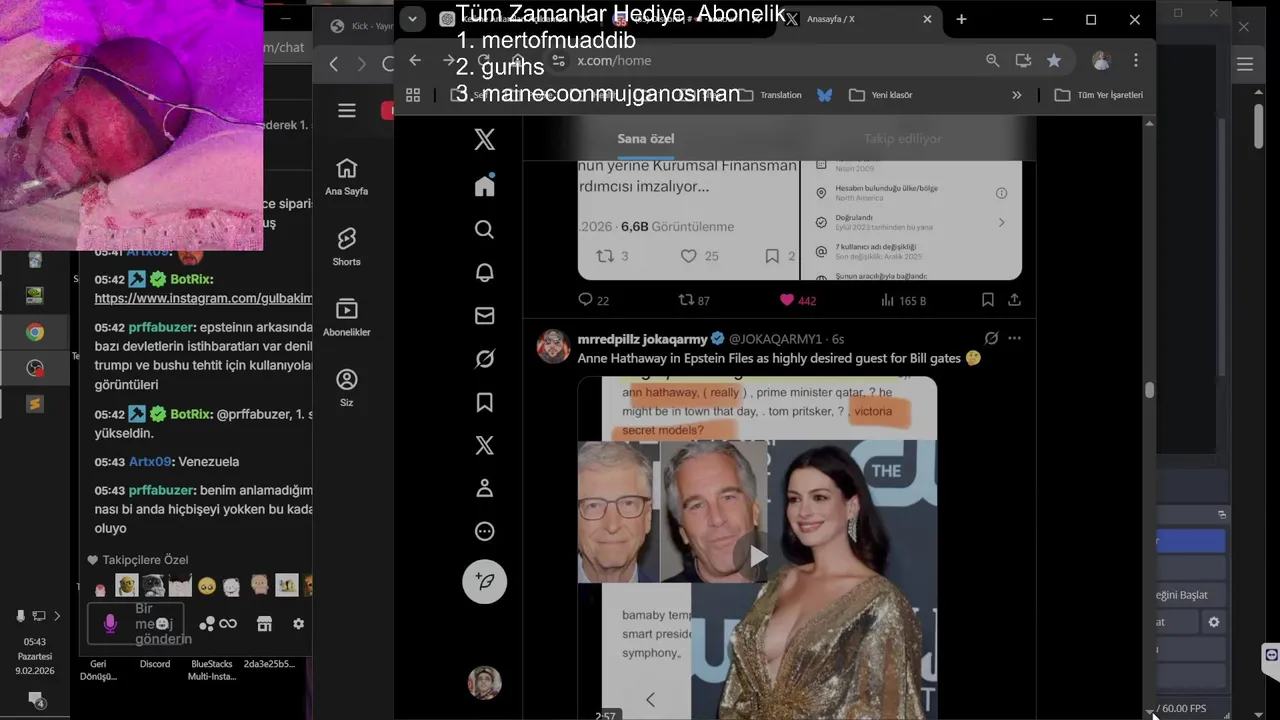Open Chrome profile avatar
The width and height of the screenshot is (1280, 720).
point(1101,60)
